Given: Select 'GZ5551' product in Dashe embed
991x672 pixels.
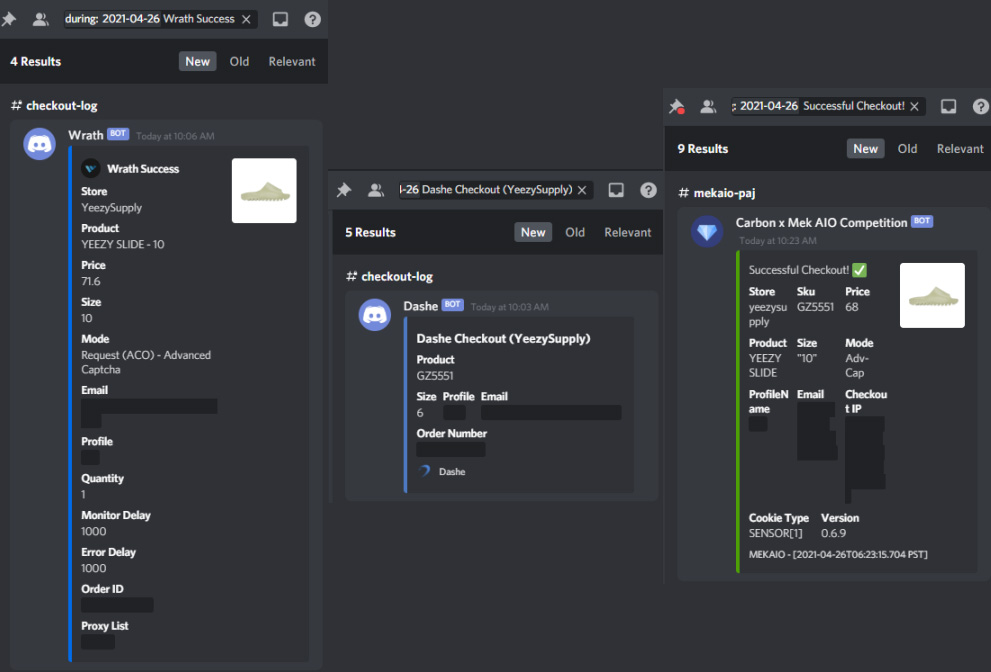Looking at the screenshot, I should (x=435, y=376).
